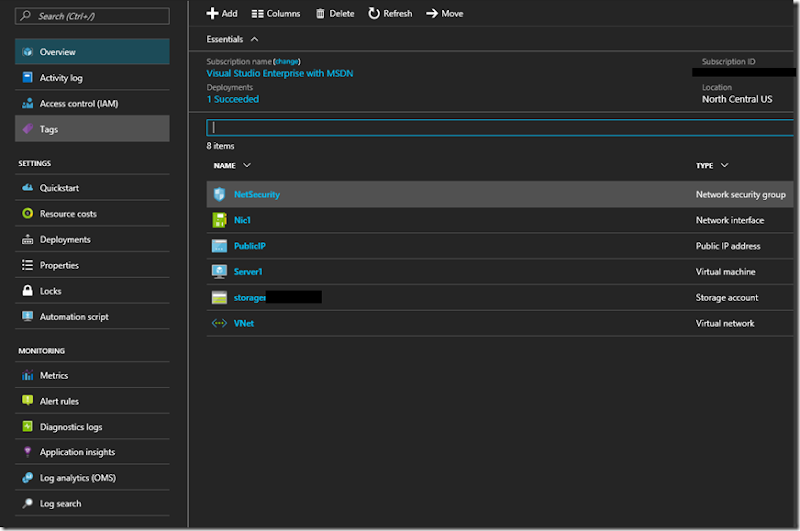Click the Columns grid icon
Viewport: 800px width, 531px height.
pyautogui.click(x=257, y=14)
